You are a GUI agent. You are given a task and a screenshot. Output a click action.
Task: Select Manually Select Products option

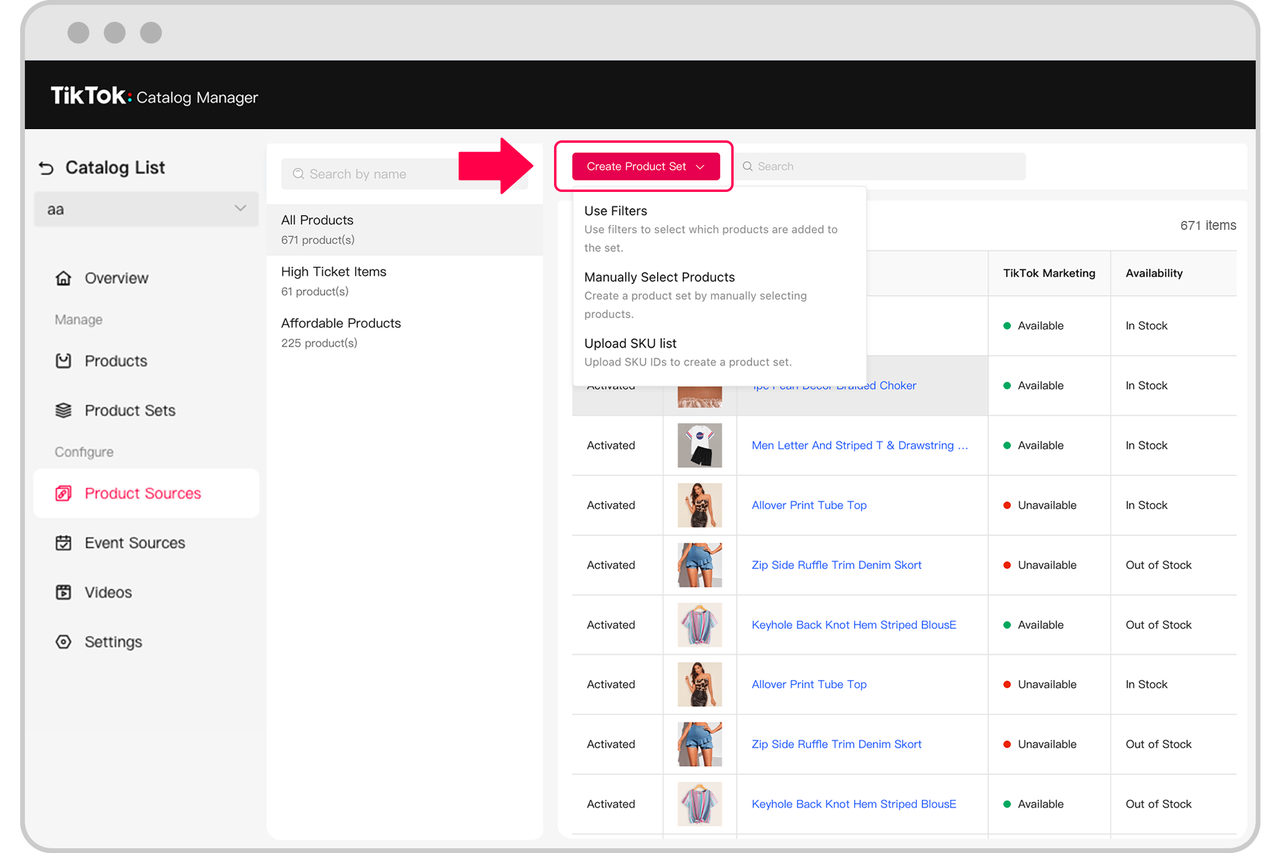click(659, 277)
